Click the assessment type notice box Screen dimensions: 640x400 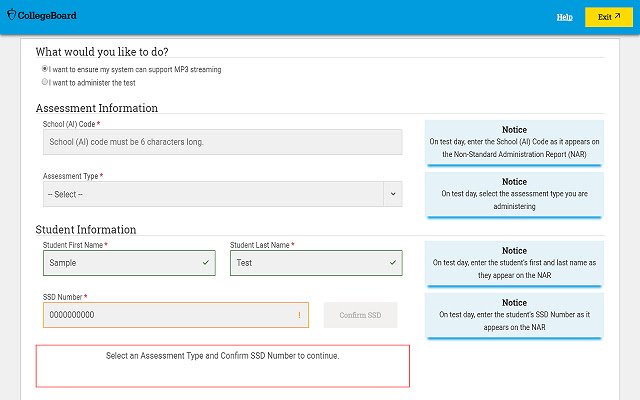[514, 194]
